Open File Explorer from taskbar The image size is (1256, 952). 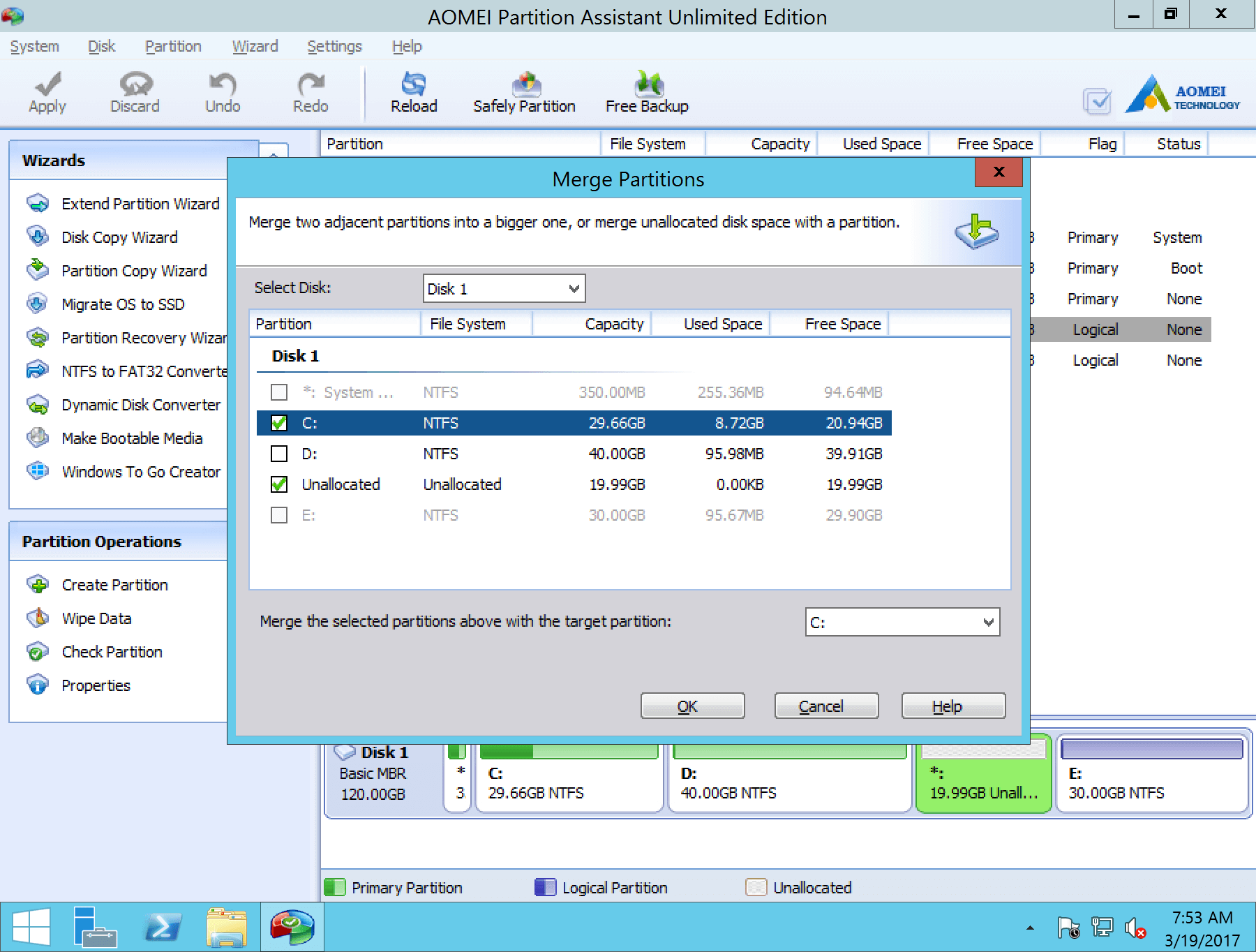(227, 928)
